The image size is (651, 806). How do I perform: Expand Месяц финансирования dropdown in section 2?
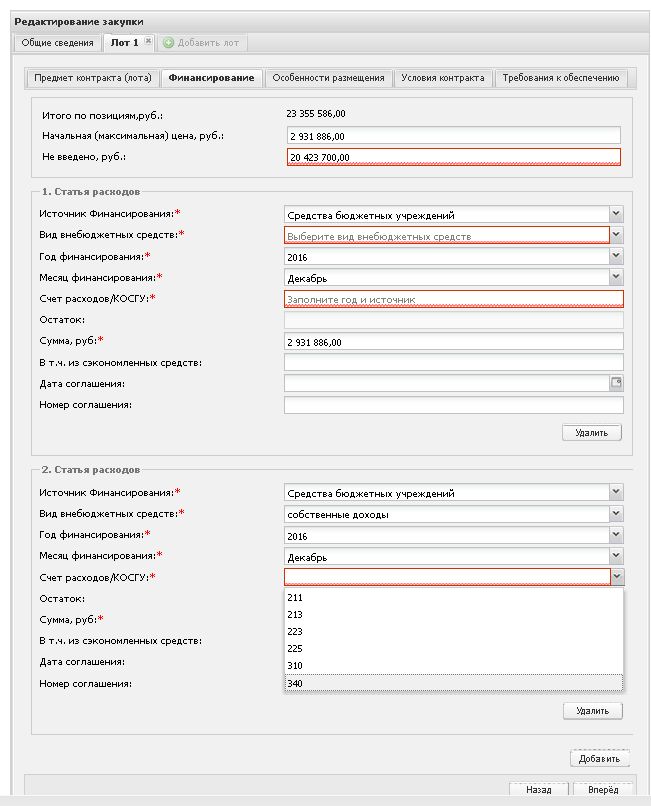click(x=616, y=556)
